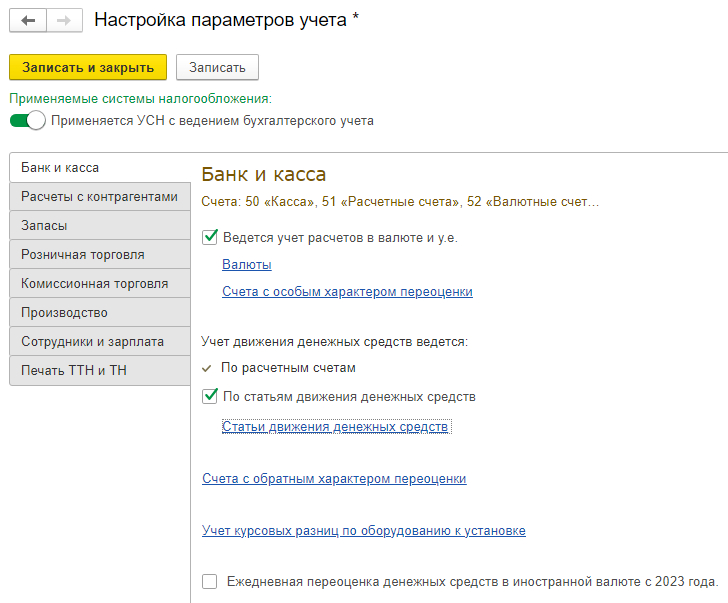Go forward with the right arrow button
The height and width of the screenshot is (603, 728).
coord(64,20)
